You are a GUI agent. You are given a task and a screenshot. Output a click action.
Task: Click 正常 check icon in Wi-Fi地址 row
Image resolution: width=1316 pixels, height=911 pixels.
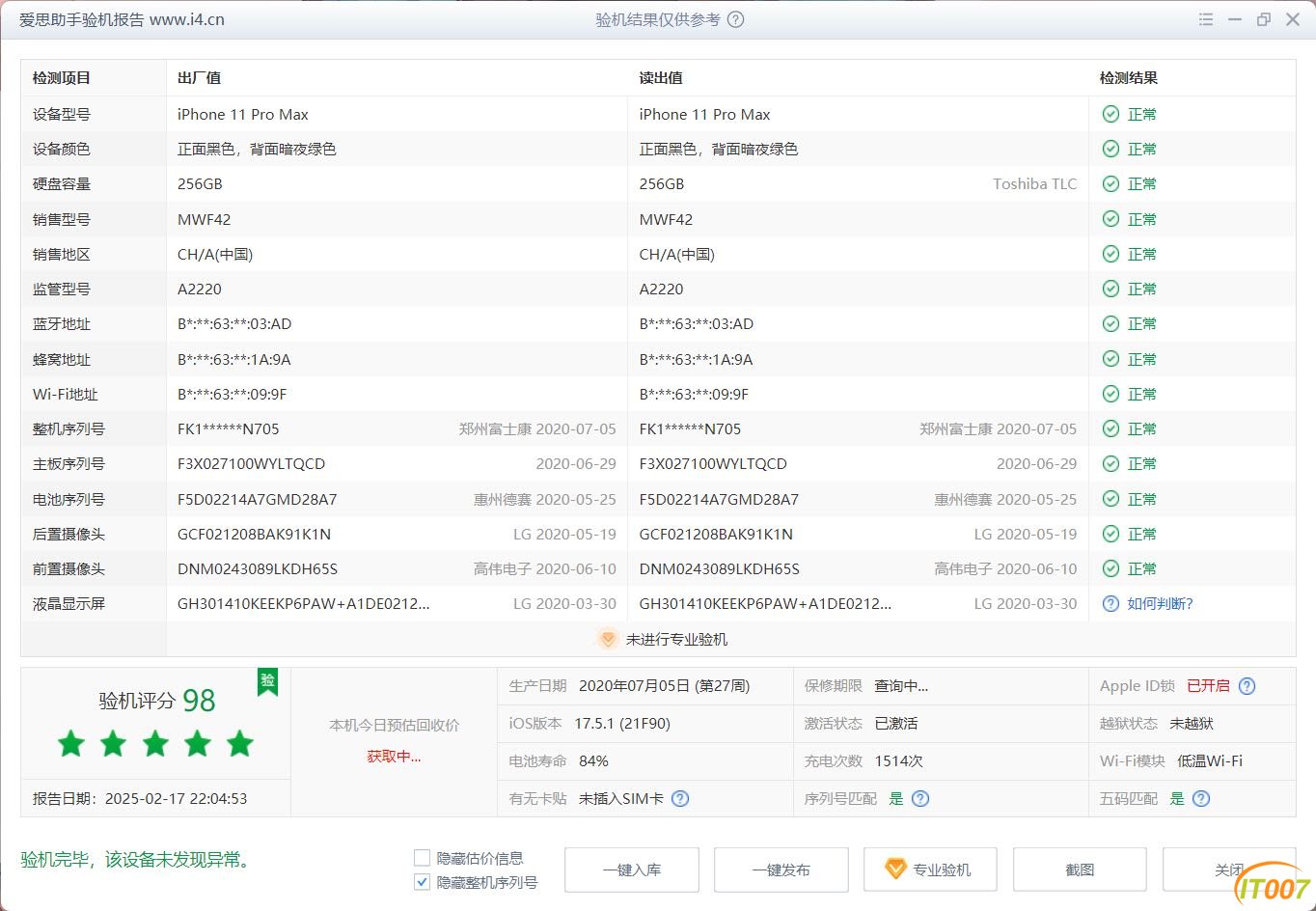tap(1110, 394)
